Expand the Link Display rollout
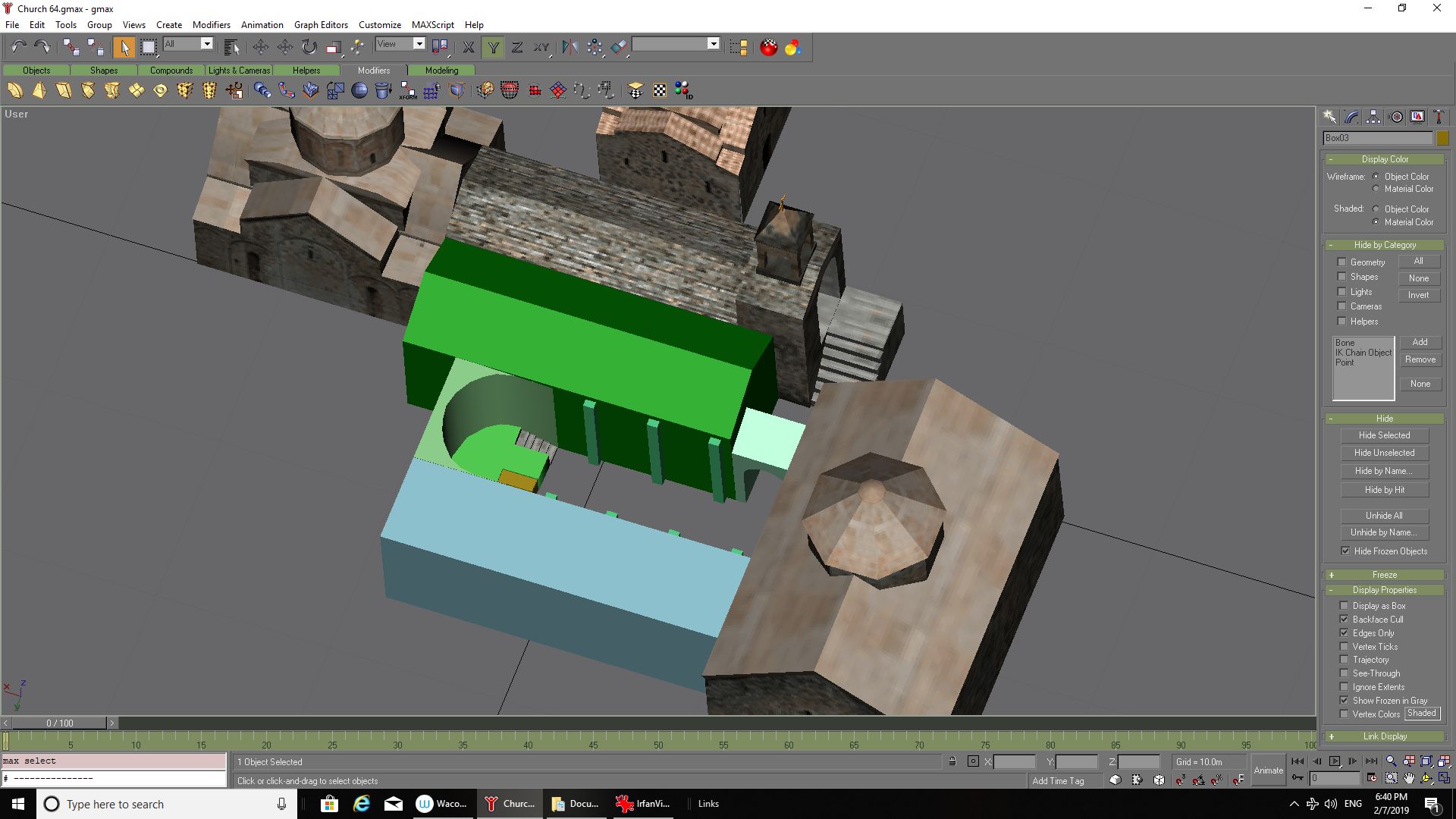The height and width of the screenshot is (819, 1456). coord(1385,736)
